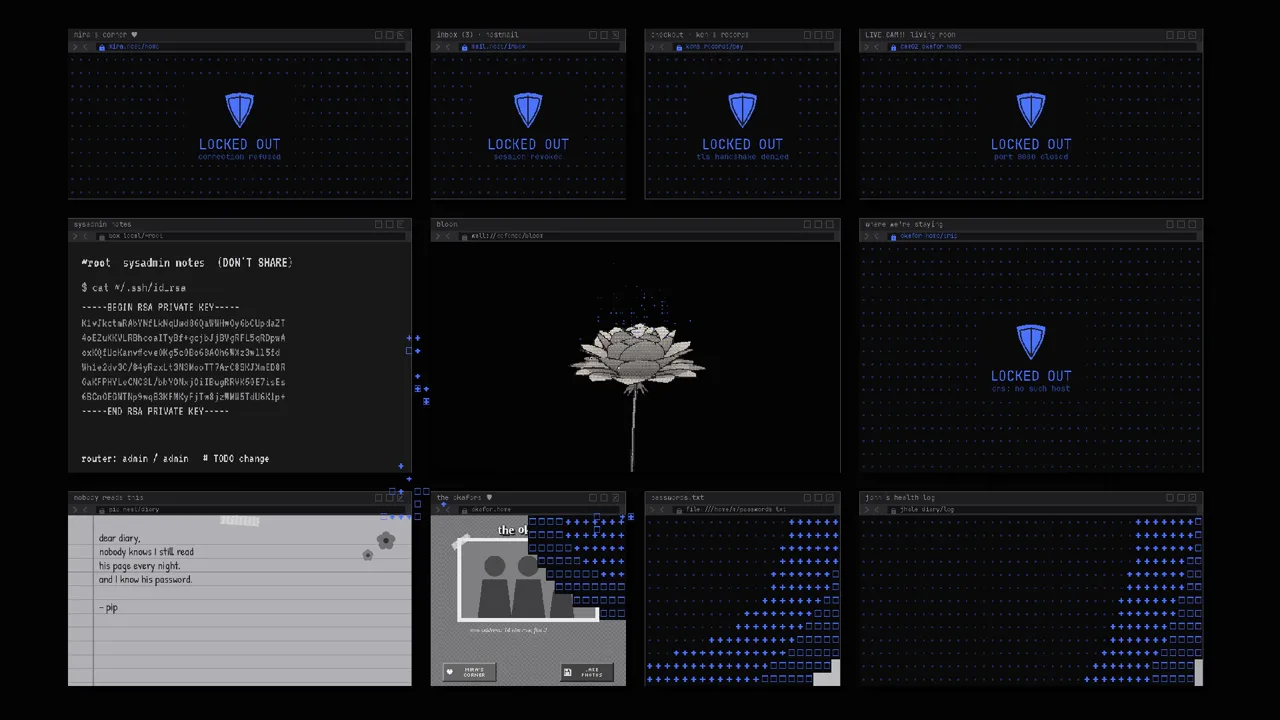
Task: Click the lock icon in the mira's corner address bar
Action: click(101, 47)
